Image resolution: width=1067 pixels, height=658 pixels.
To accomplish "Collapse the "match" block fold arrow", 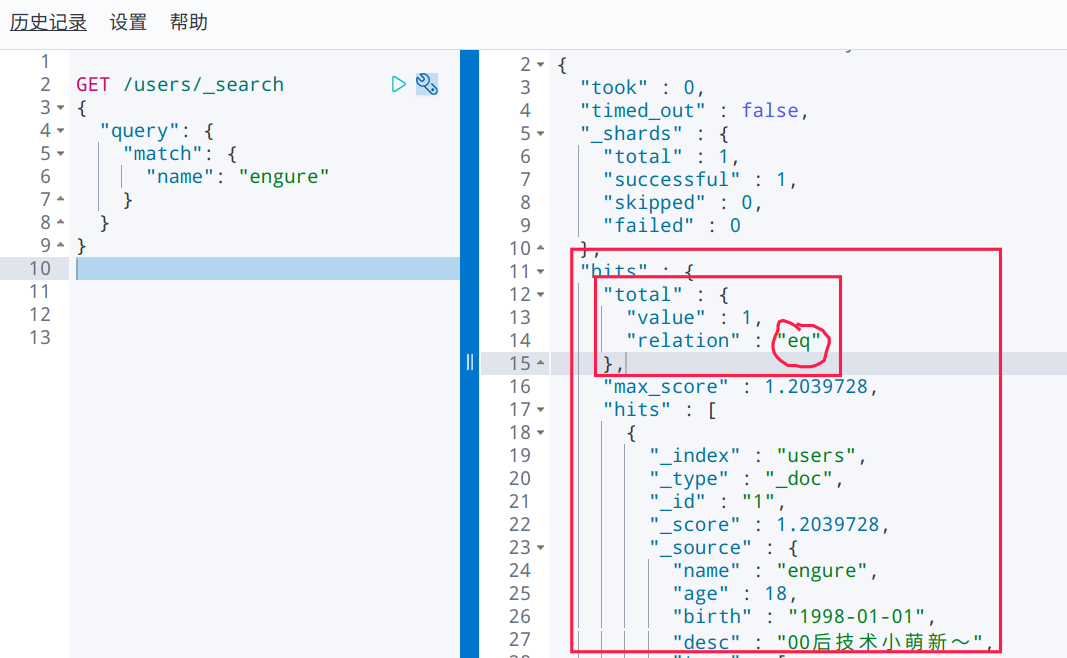I will click(61, 154).
